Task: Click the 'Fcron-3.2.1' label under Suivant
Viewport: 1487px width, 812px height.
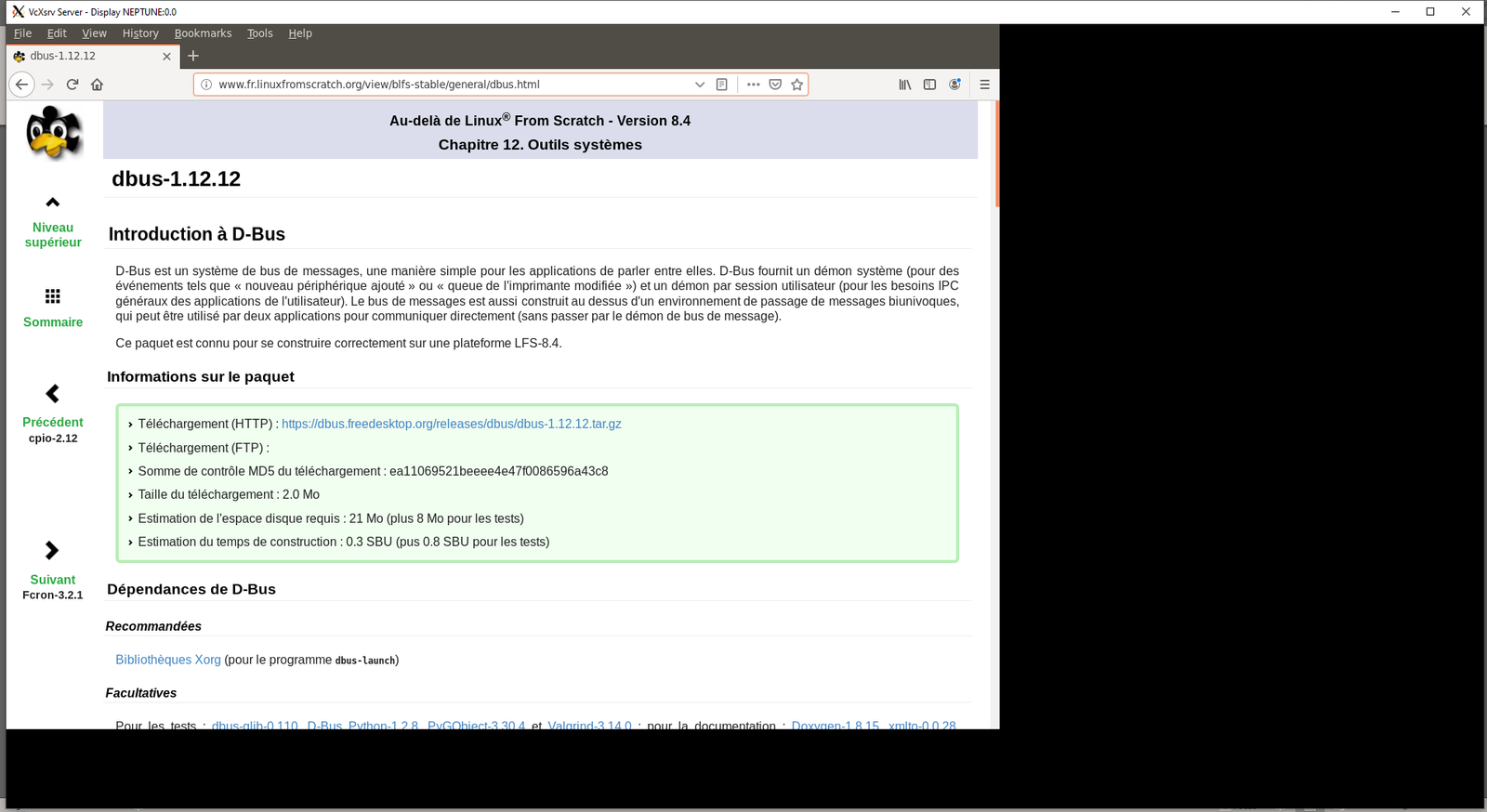Action: click(x=53, y=596)
